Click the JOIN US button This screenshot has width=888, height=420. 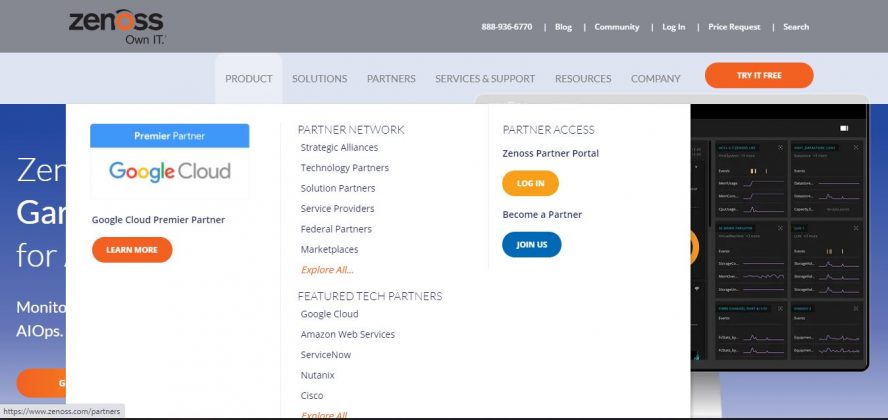point(531,245)
